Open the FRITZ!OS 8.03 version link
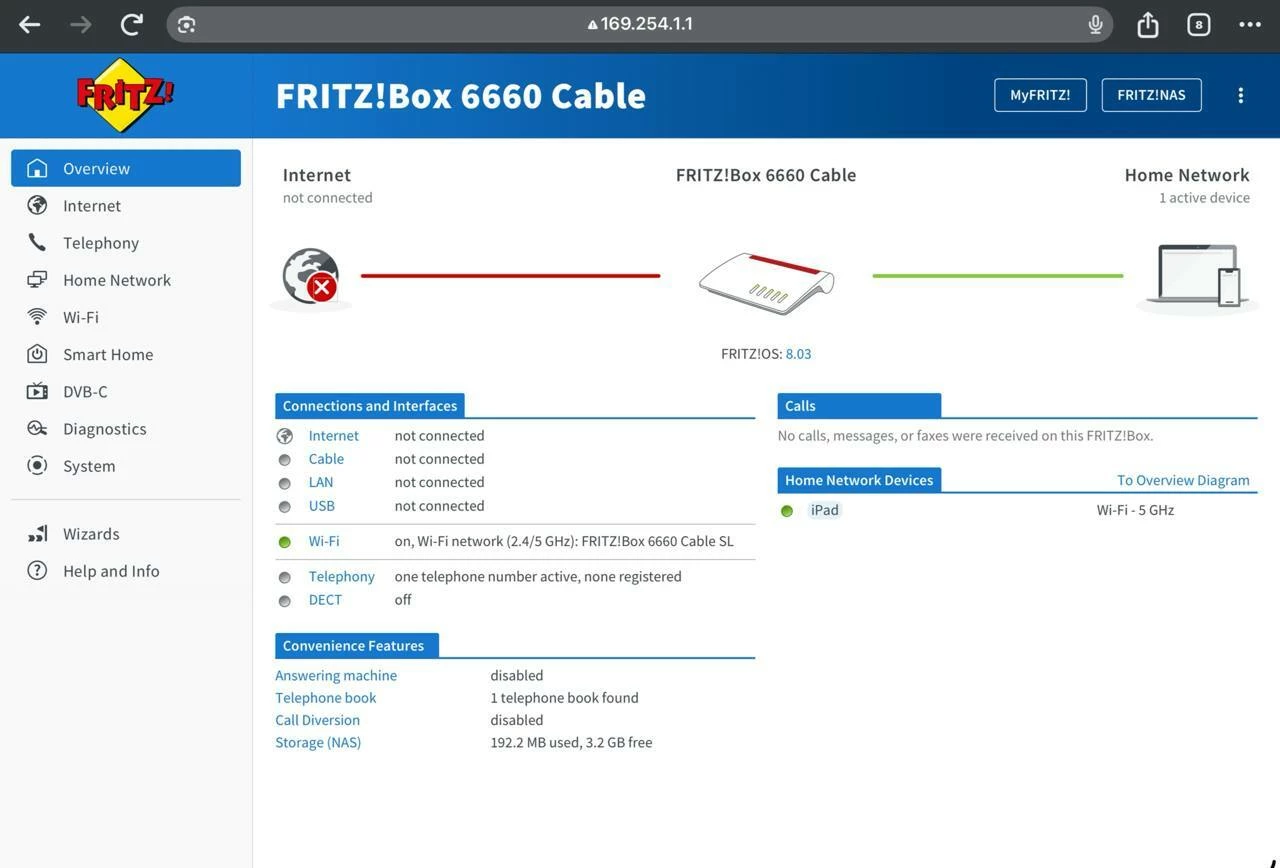This screenshot has width=1280, height=868. [798, 354]
